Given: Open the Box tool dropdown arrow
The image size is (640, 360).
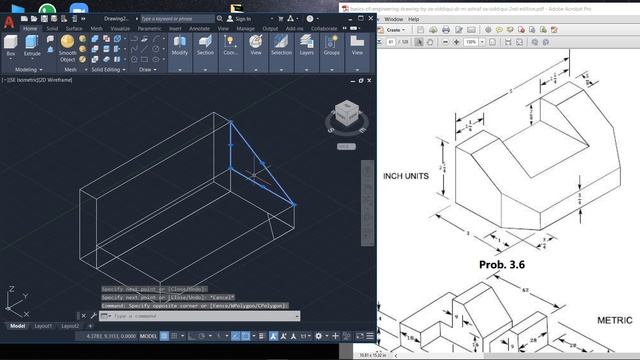Looking at the screenshot, I should (11, 59).
